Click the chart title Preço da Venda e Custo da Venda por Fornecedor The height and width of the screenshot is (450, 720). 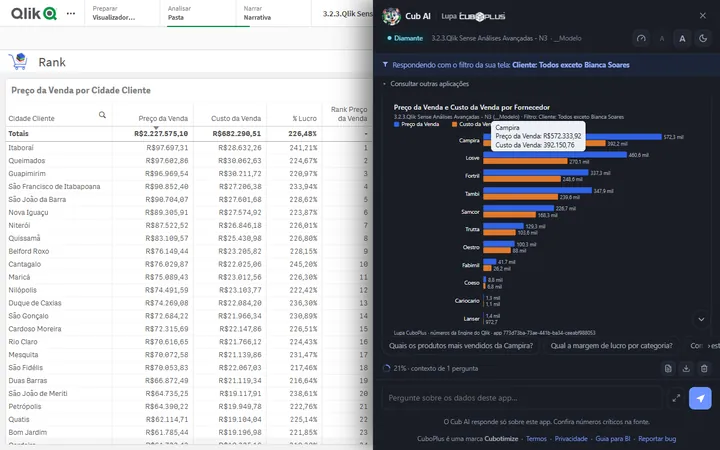click(x=472, y=107)
